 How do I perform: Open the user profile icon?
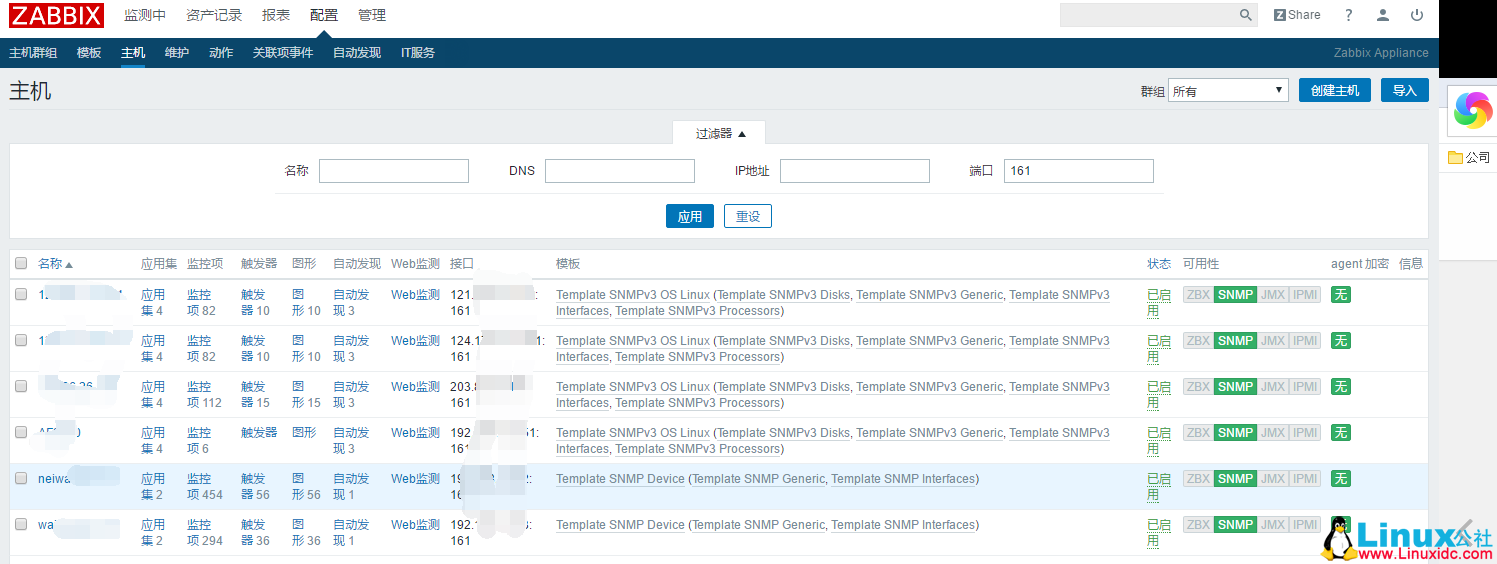click(x=1383, y=15)
